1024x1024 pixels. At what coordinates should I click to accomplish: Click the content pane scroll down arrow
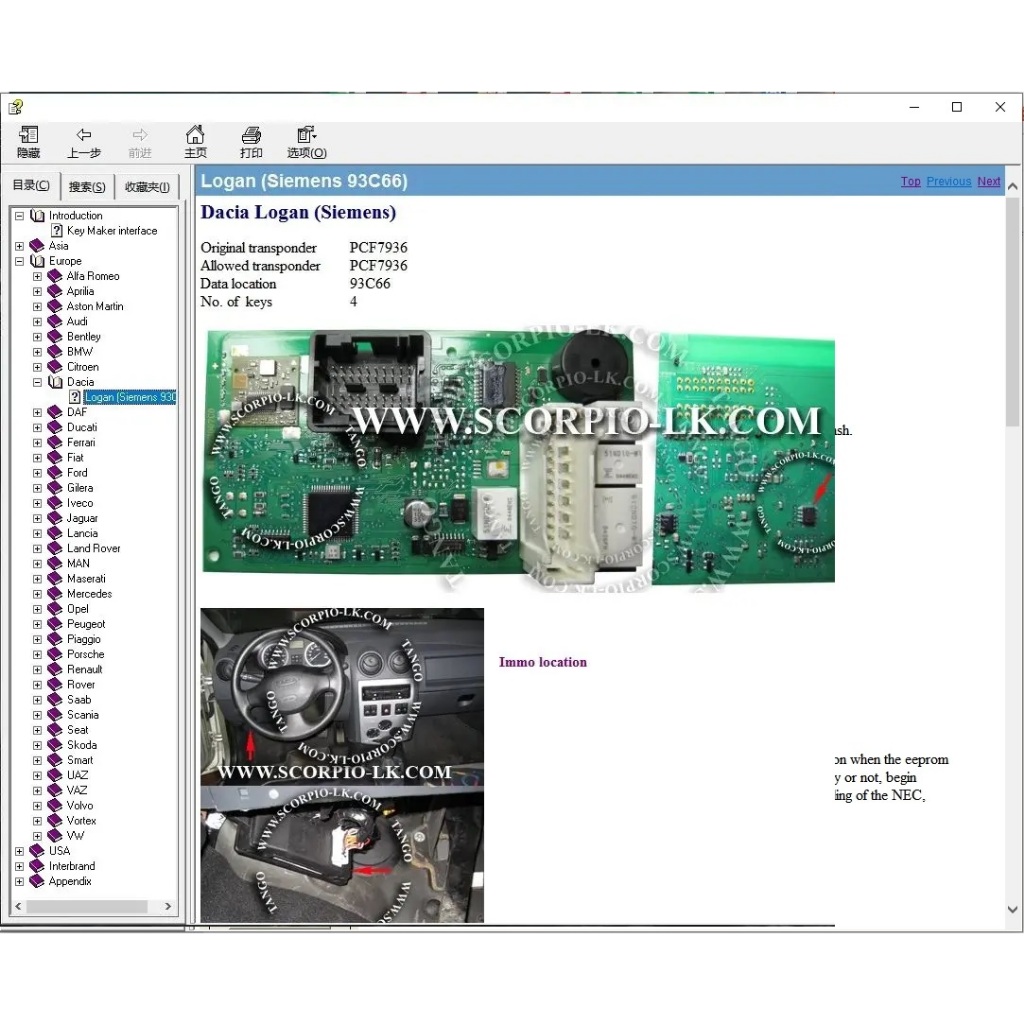tap(1012, 909)
